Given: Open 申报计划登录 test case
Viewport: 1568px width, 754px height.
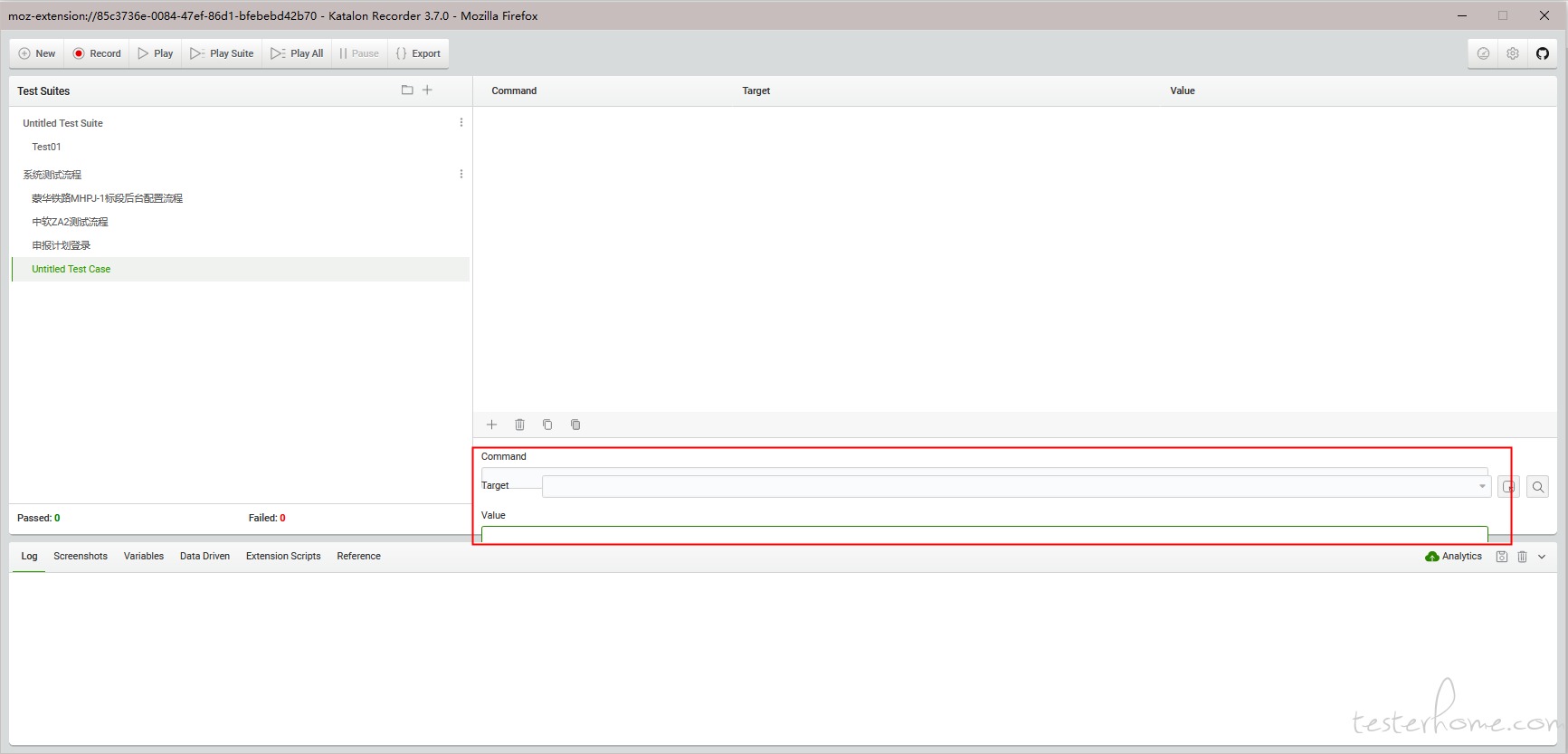Looking at the screenshot, I should pos(61,245).
